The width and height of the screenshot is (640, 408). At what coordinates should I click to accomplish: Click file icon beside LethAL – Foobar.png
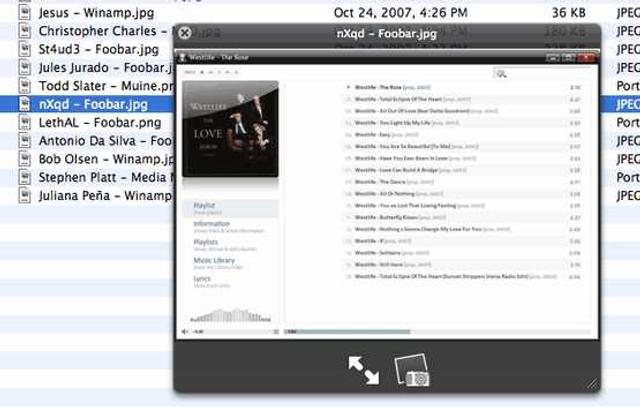[25, 122]
